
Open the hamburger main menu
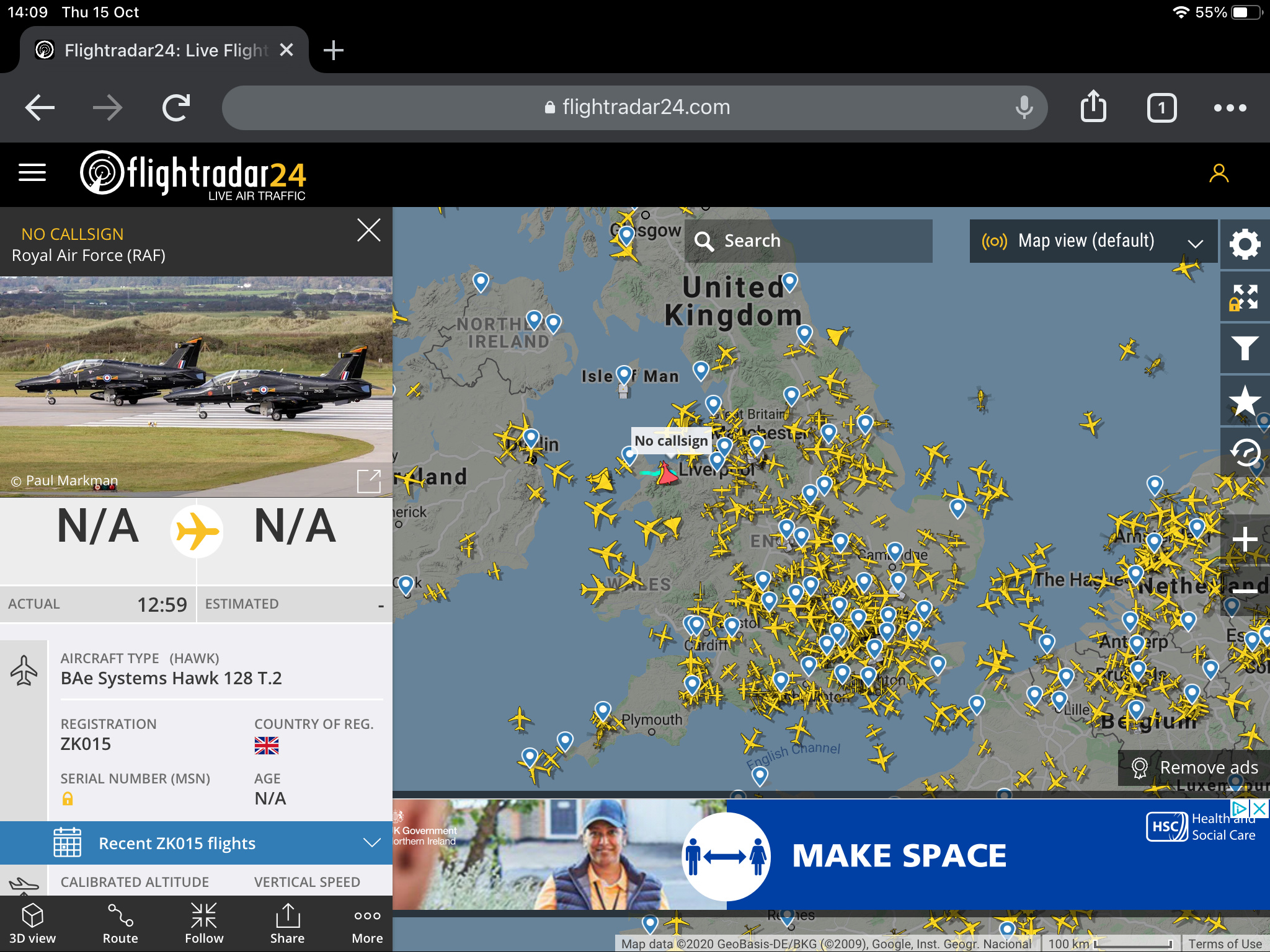pyautogui.click(x=32, y=173)
